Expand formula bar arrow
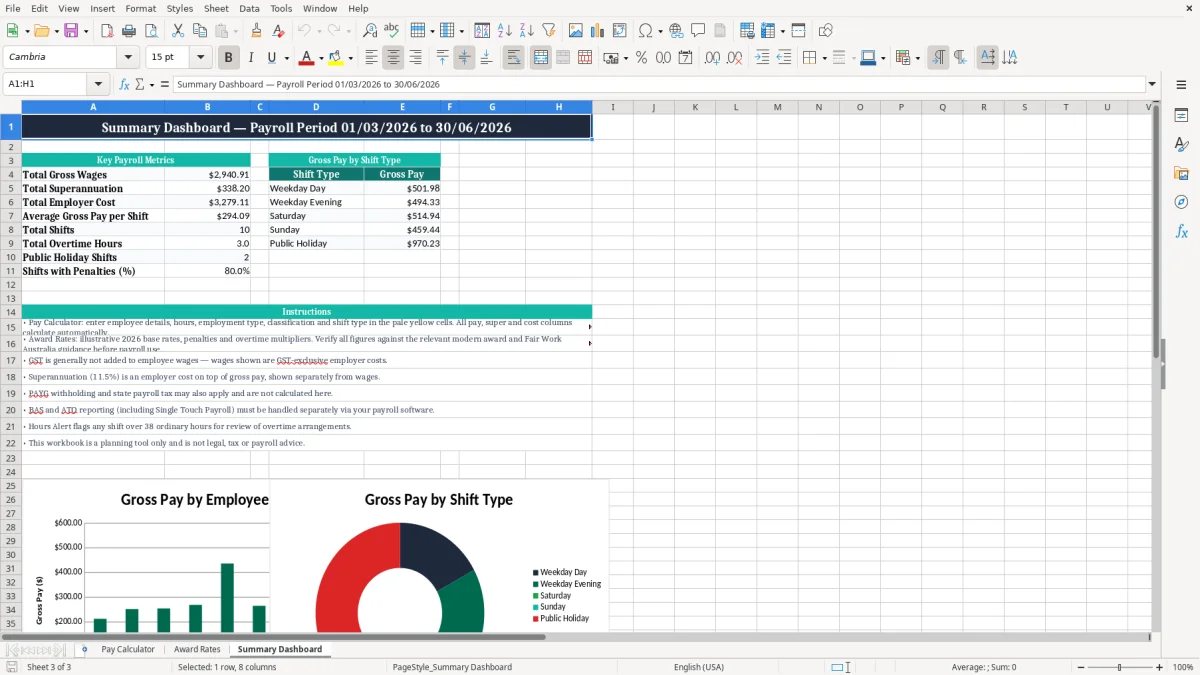Viewport: 1200px width, 675px height. click(1152, 85)
